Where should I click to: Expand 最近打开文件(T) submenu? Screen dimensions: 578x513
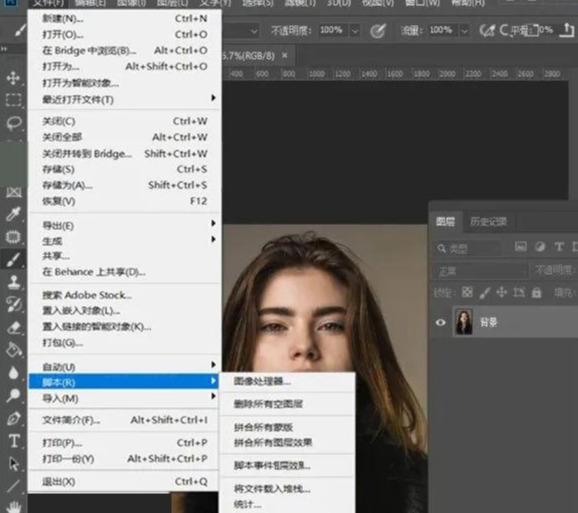click(125, 99)
